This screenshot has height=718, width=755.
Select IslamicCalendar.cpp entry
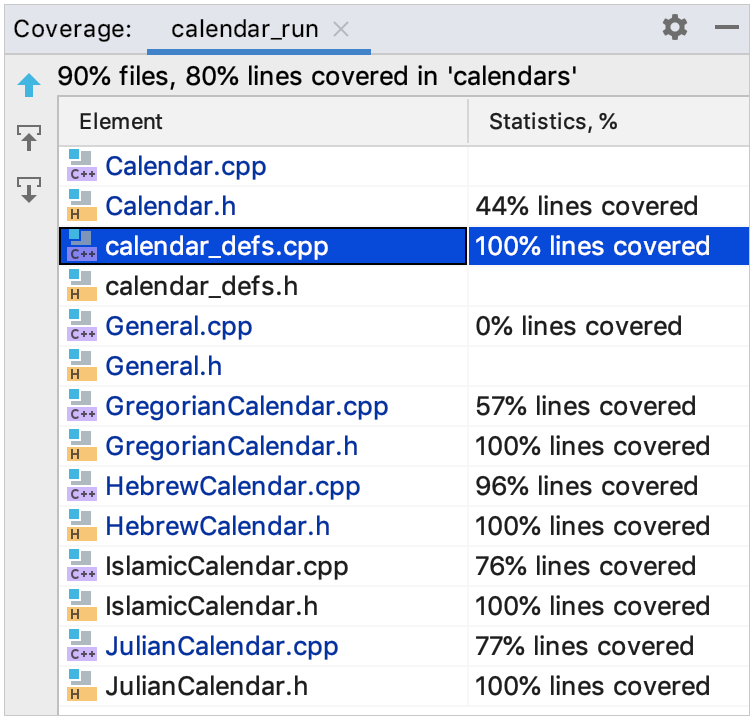coord(226,566)
